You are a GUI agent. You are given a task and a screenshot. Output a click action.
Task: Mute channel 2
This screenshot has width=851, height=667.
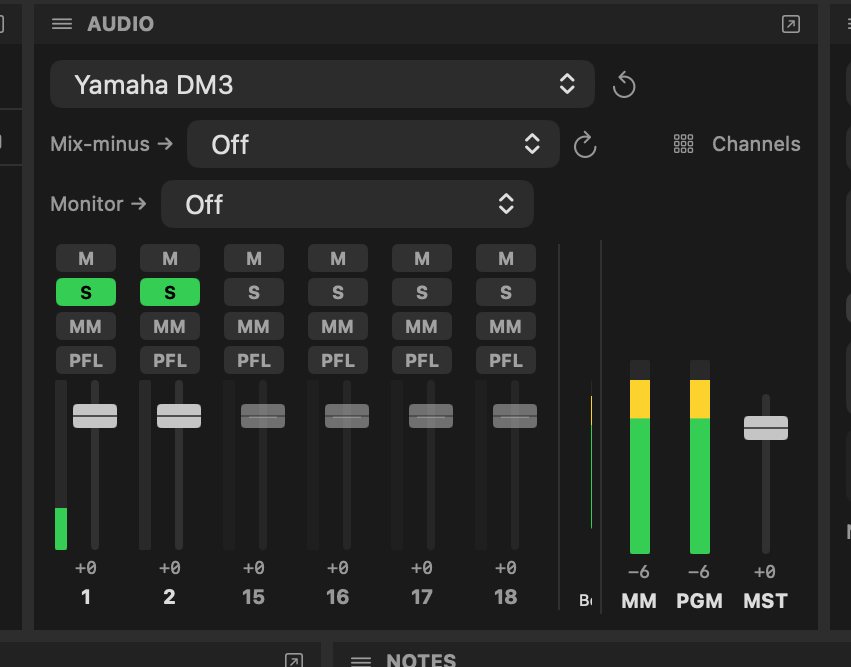point(170,258)
